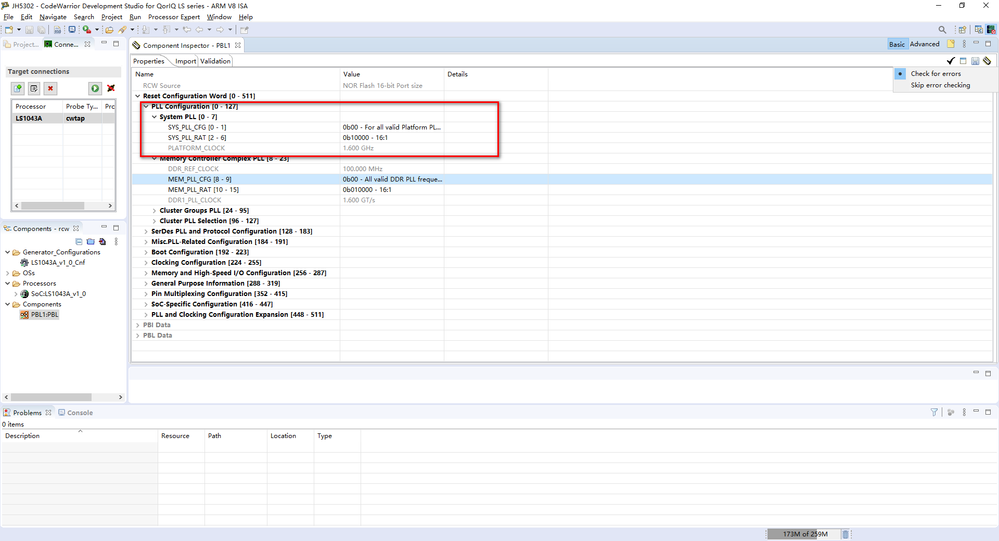Click the Generate code icon in Components view
This screenshot has height=541, width=999.
(102, 242)
